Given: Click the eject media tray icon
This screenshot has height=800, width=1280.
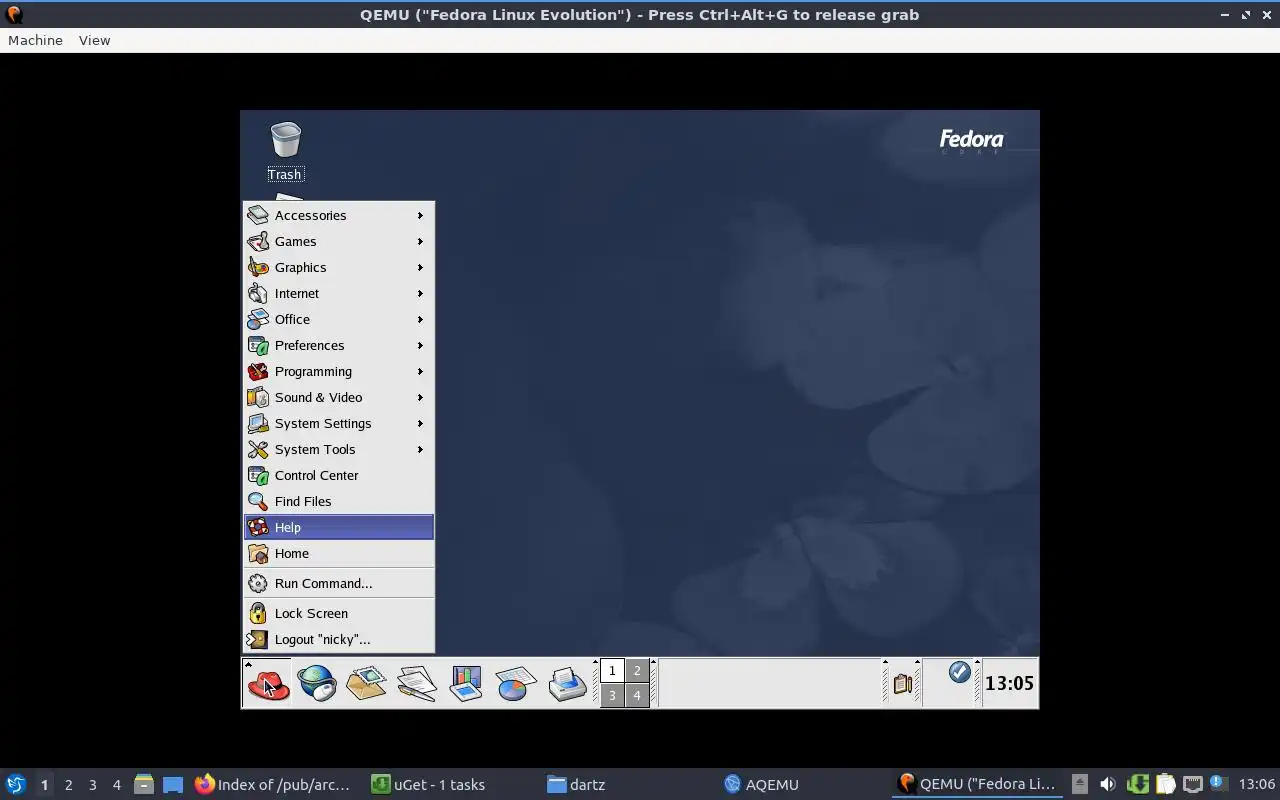Looking at the screenshot, I should tap(1080, 784).
